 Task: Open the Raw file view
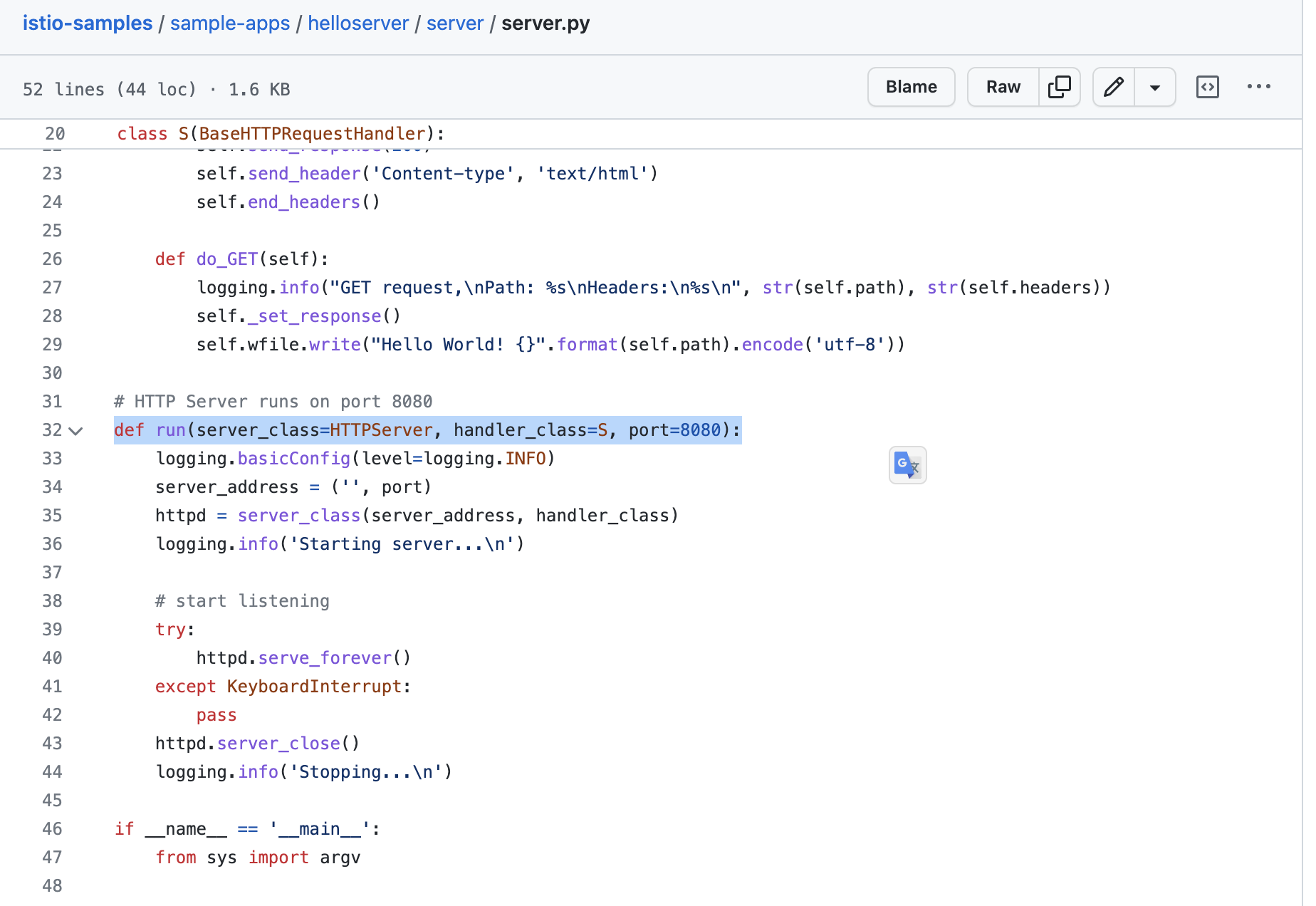1003,87
